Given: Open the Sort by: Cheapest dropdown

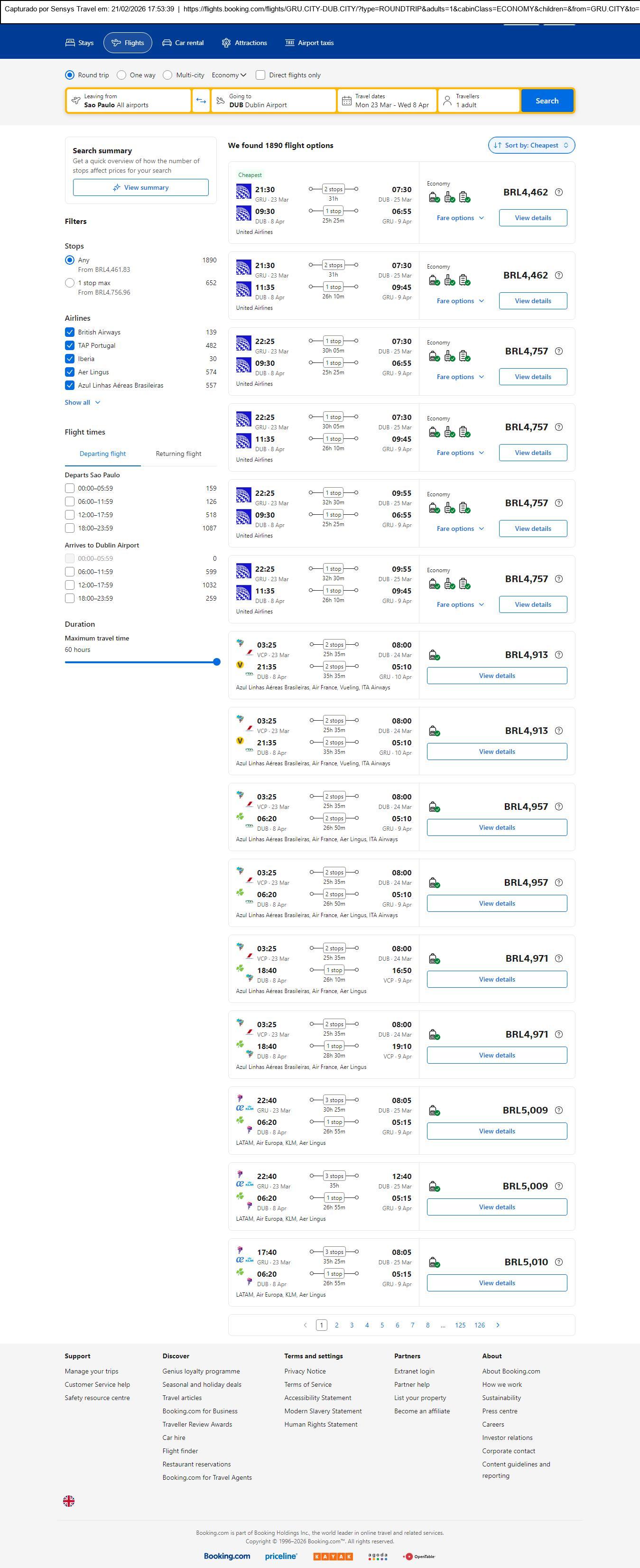Looking at the screenshot, I should [x=530, y=146].
